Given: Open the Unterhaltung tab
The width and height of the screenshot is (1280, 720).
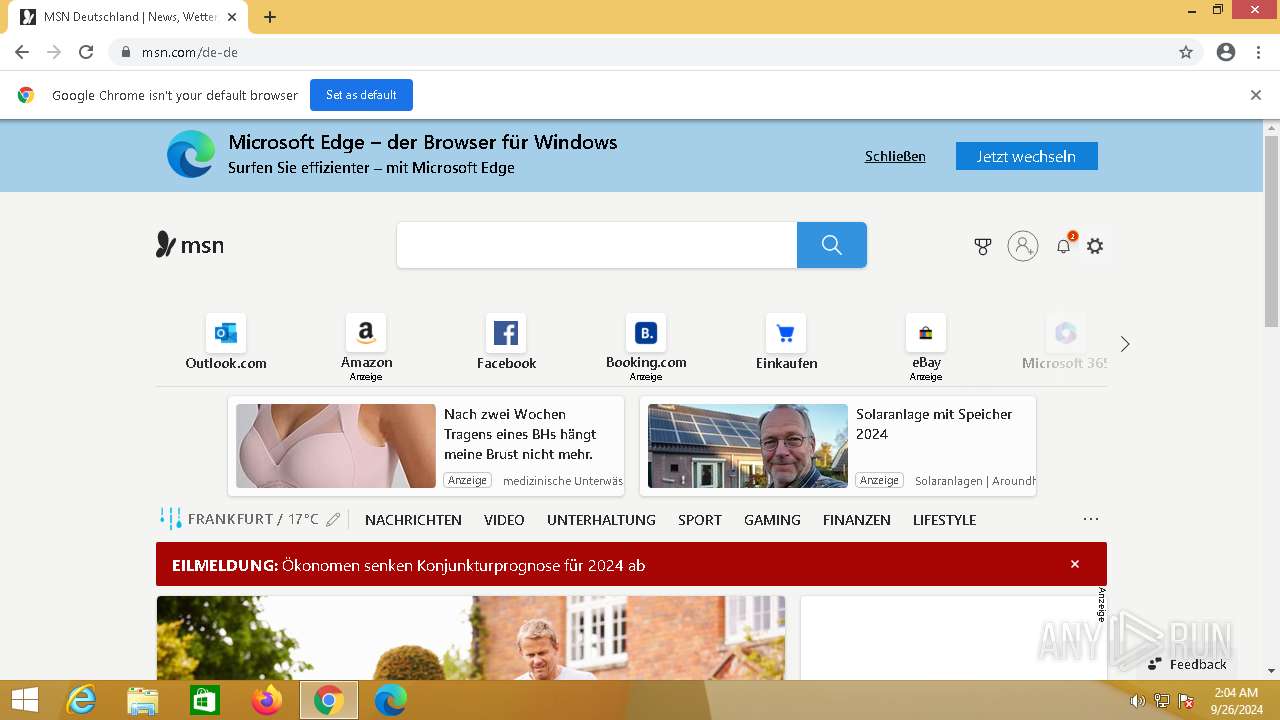Looking at the screenshot, I should pyautogui.click(x=601, y=520).
